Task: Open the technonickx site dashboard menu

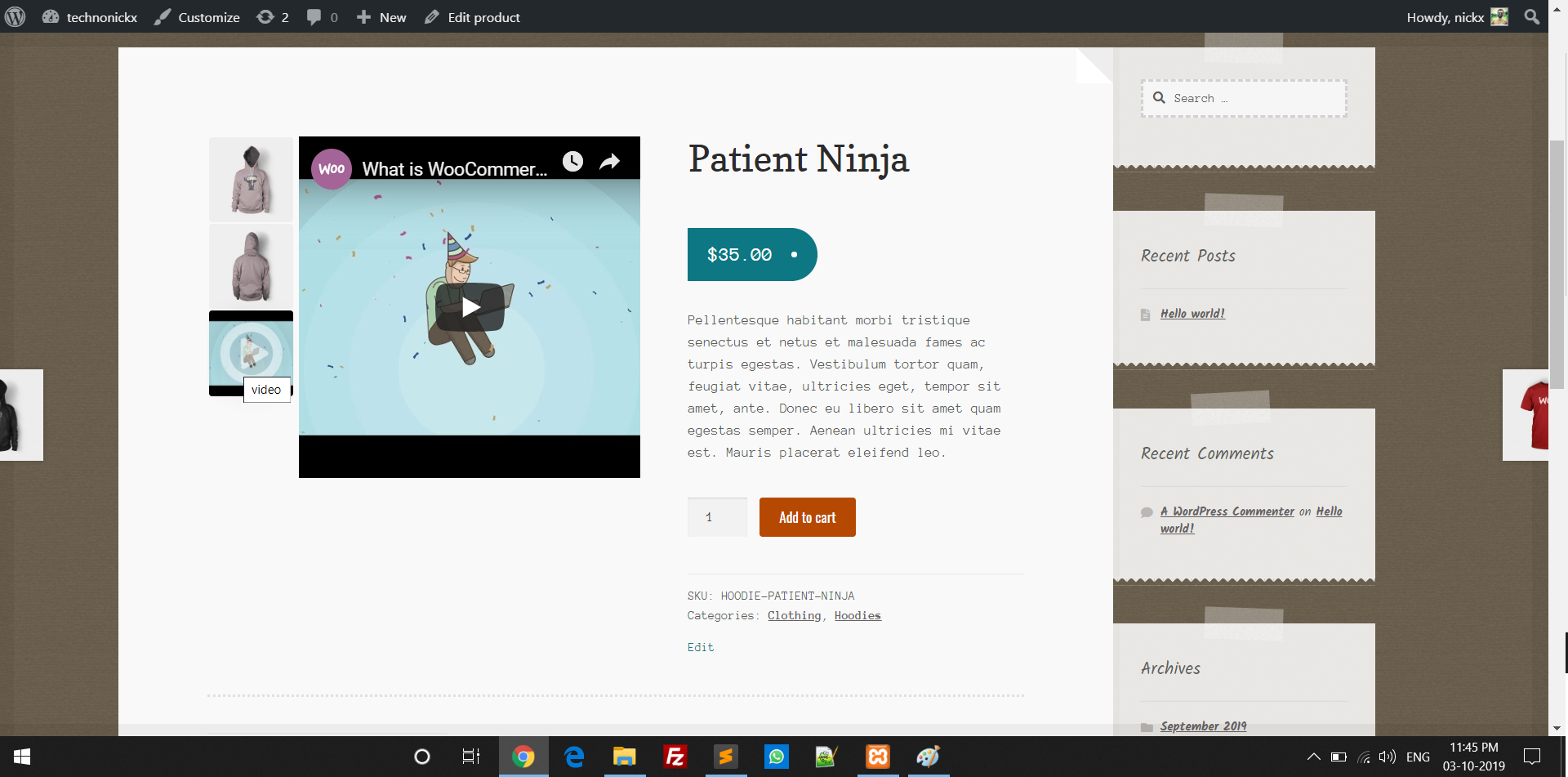Action: pyautogui.click(x=90, y=17)
